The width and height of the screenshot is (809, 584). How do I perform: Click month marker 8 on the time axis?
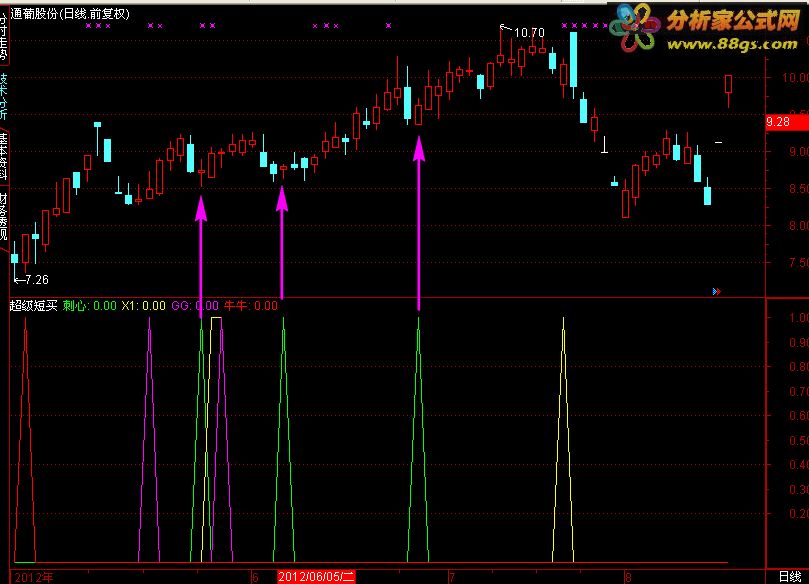[628, 577]
